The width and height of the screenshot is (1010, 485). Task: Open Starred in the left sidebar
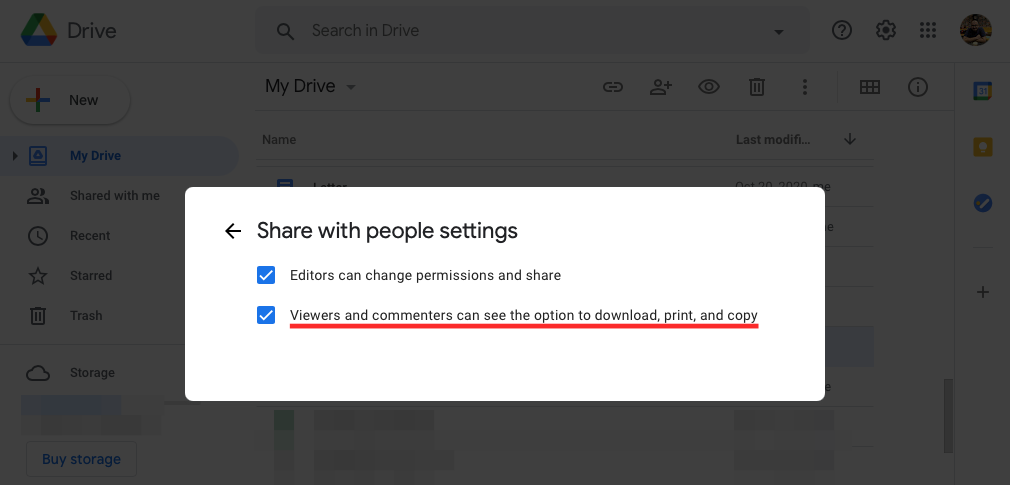(x=90, y=276)
